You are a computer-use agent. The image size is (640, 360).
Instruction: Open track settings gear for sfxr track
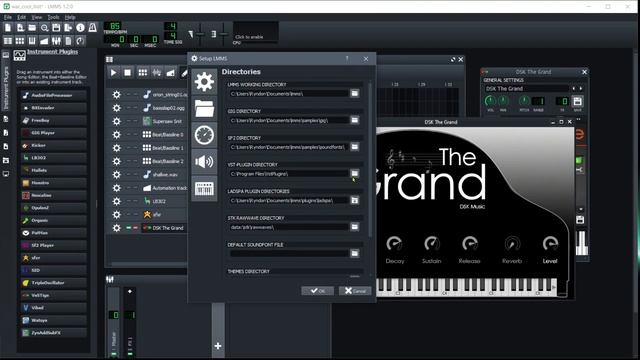[x=116, y=214]
